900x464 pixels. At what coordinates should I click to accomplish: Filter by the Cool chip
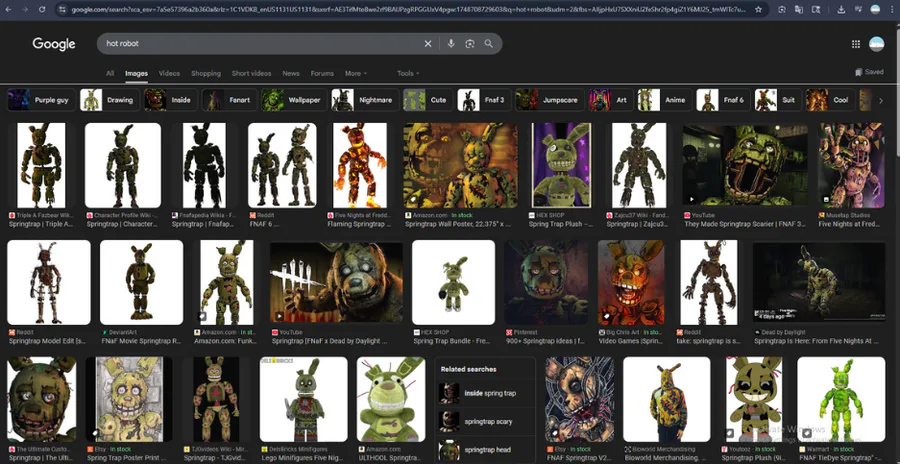click(x=831, y=100)
